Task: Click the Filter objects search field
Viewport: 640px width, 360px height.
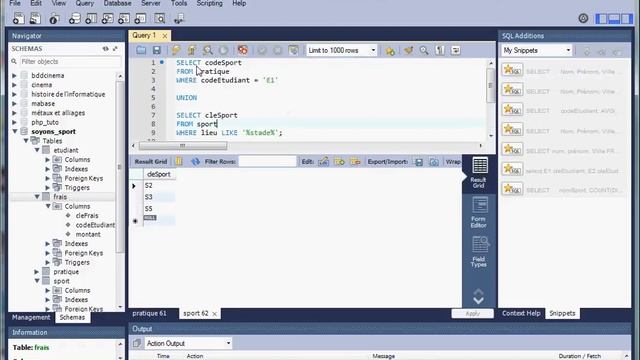Action: coord(70,62)
